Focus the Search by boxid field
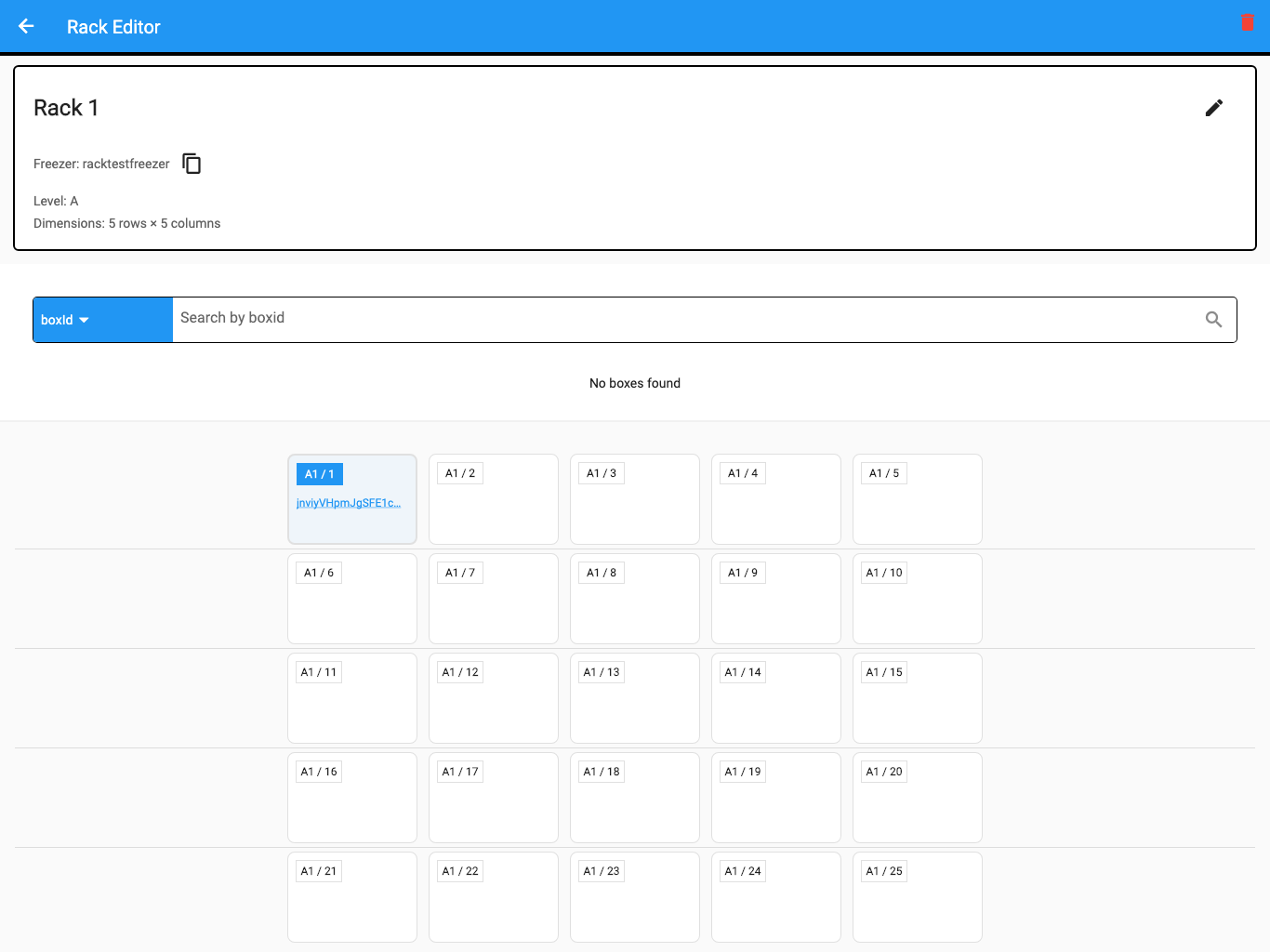 [683, 320]
